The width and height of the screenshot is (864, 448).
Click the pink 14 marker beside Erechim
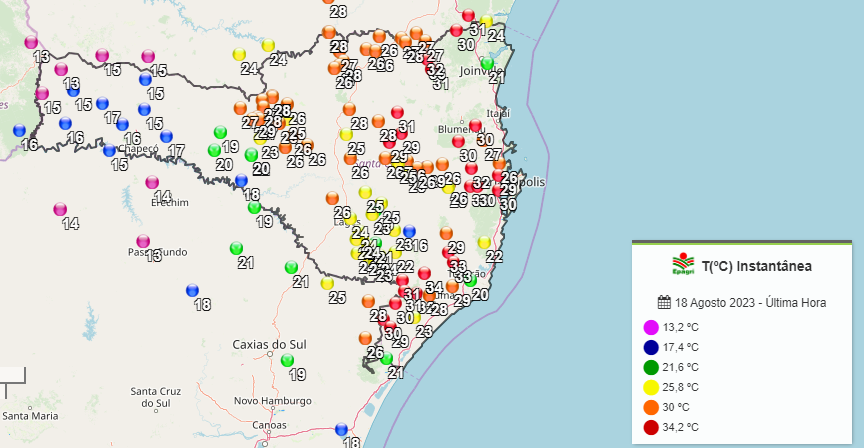point(152,182)
